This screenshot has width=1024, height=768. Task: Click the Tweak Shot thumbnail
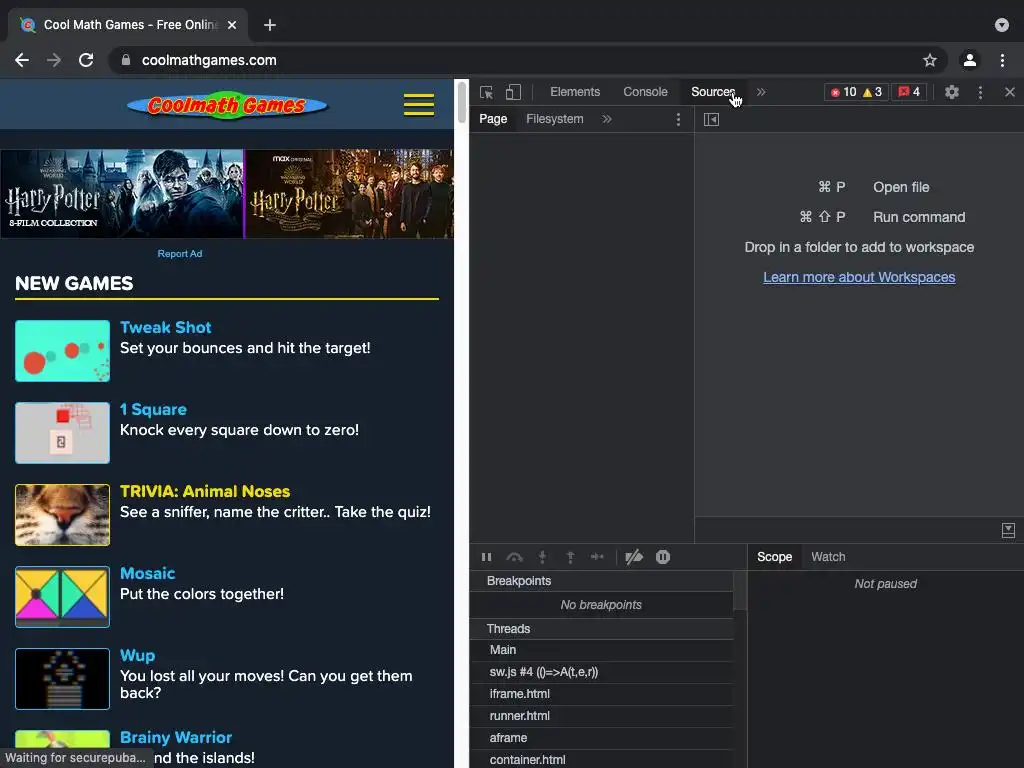coord(63,351)
